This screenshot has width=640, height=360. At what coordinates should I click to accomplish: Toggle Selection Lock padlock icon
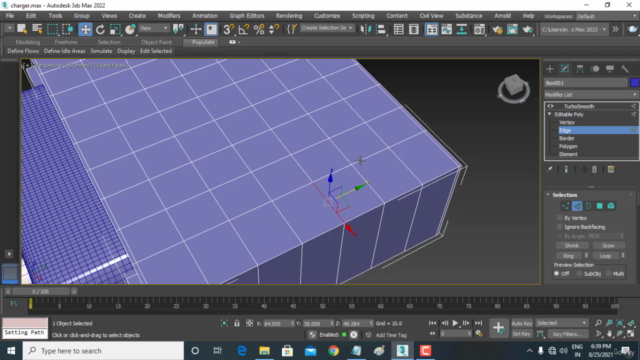tap(237, 323)
